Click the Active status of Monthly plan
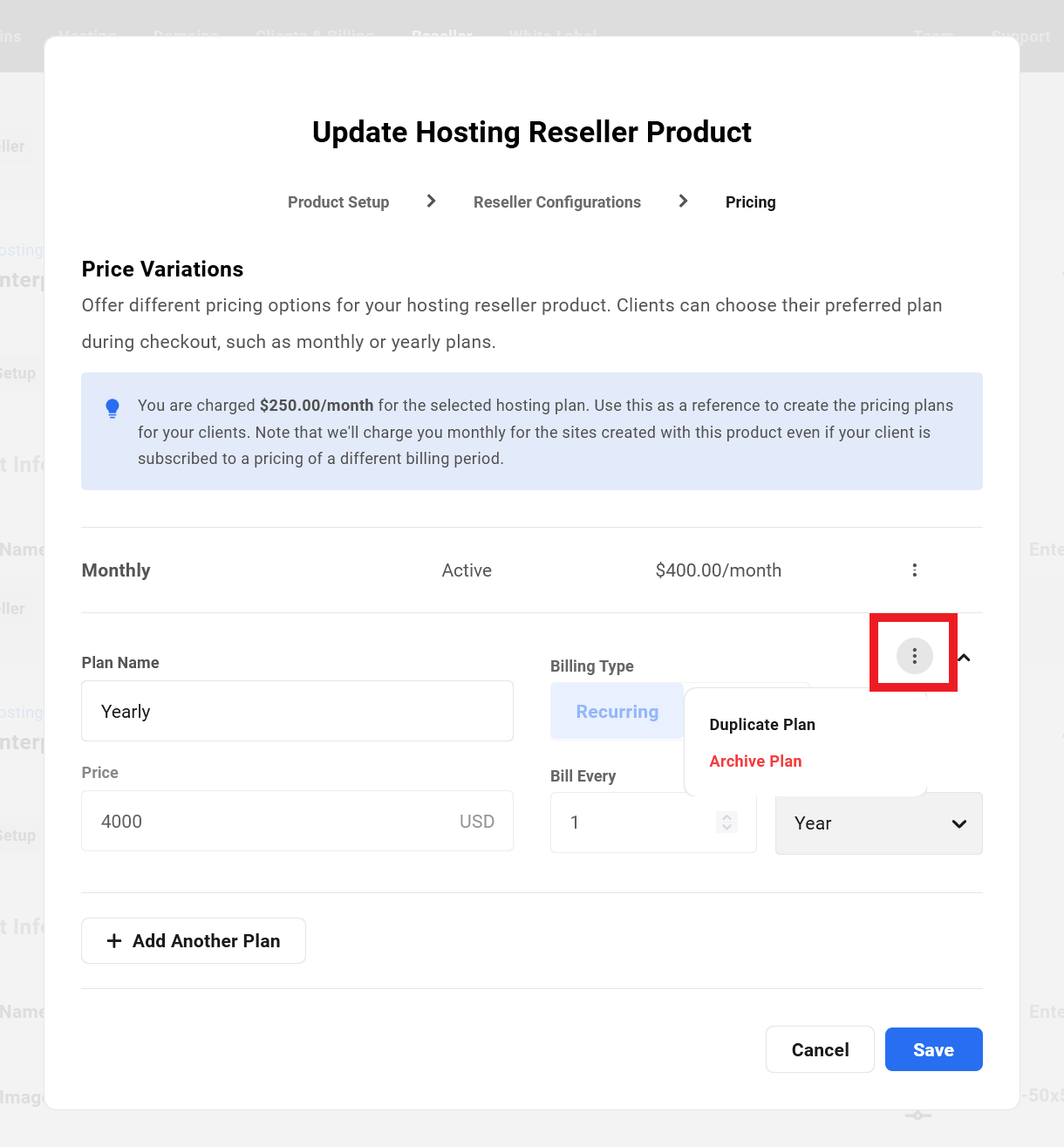 pyautogui.click(x=467, y=570)
